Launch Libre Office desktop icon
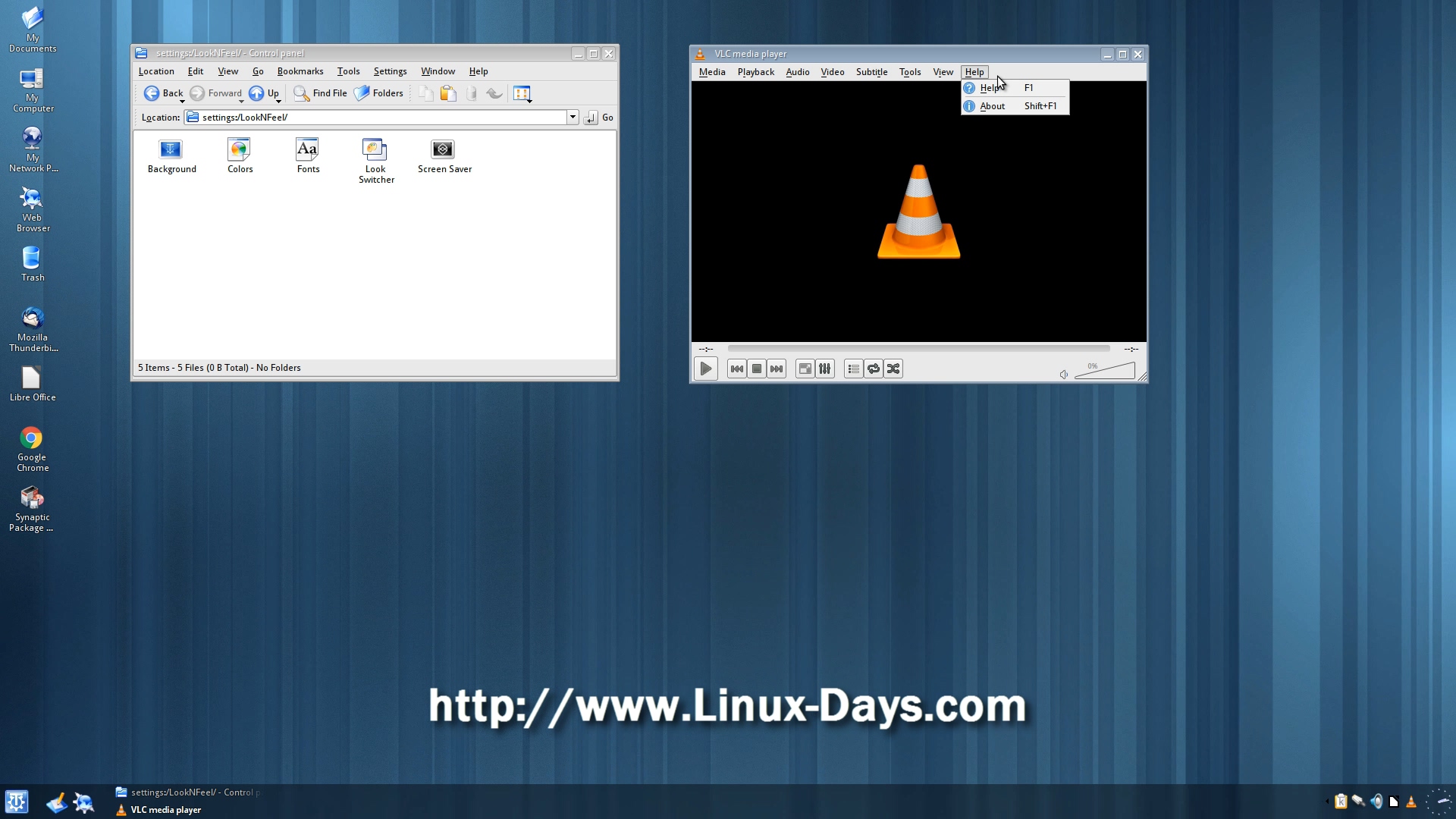 [x=32, y=384]
